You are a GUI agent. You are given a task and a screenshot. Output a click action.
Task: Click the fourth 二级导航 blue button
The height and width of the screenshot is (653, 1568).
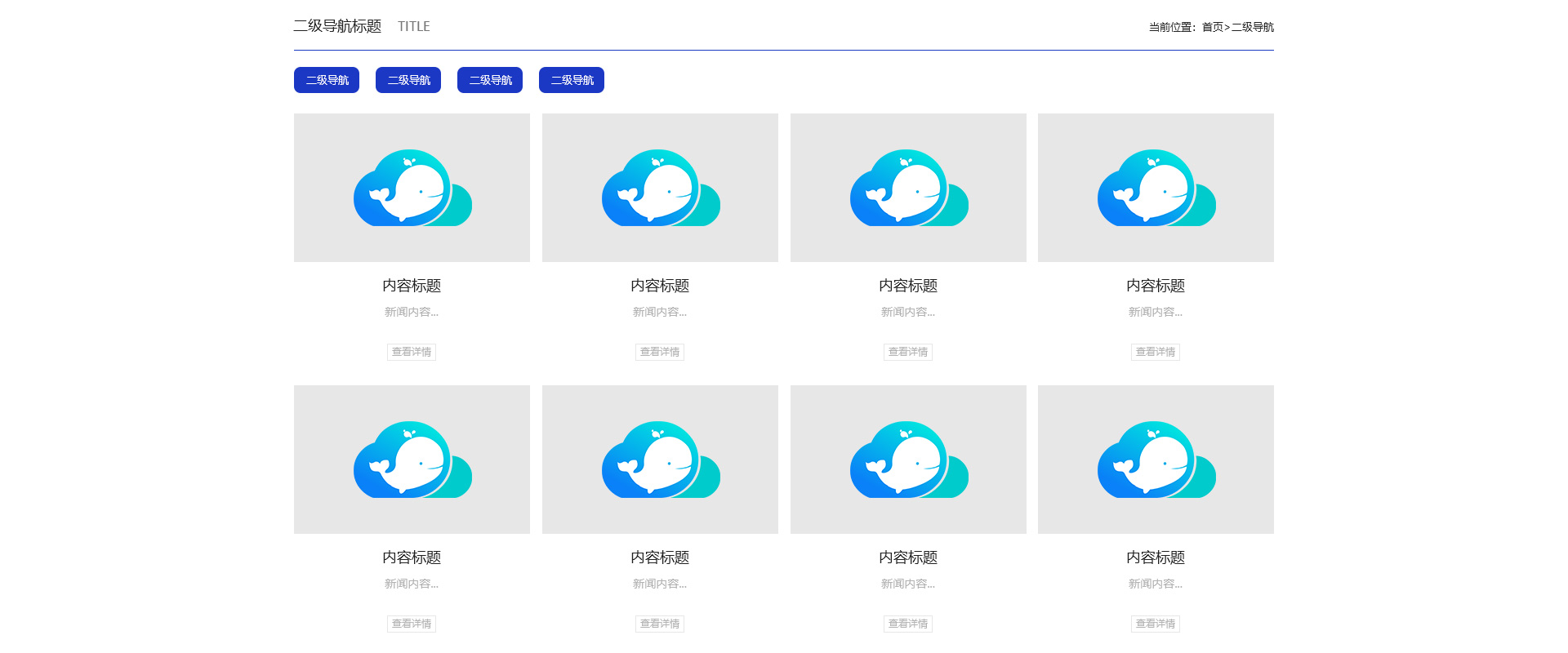[572, 80]
